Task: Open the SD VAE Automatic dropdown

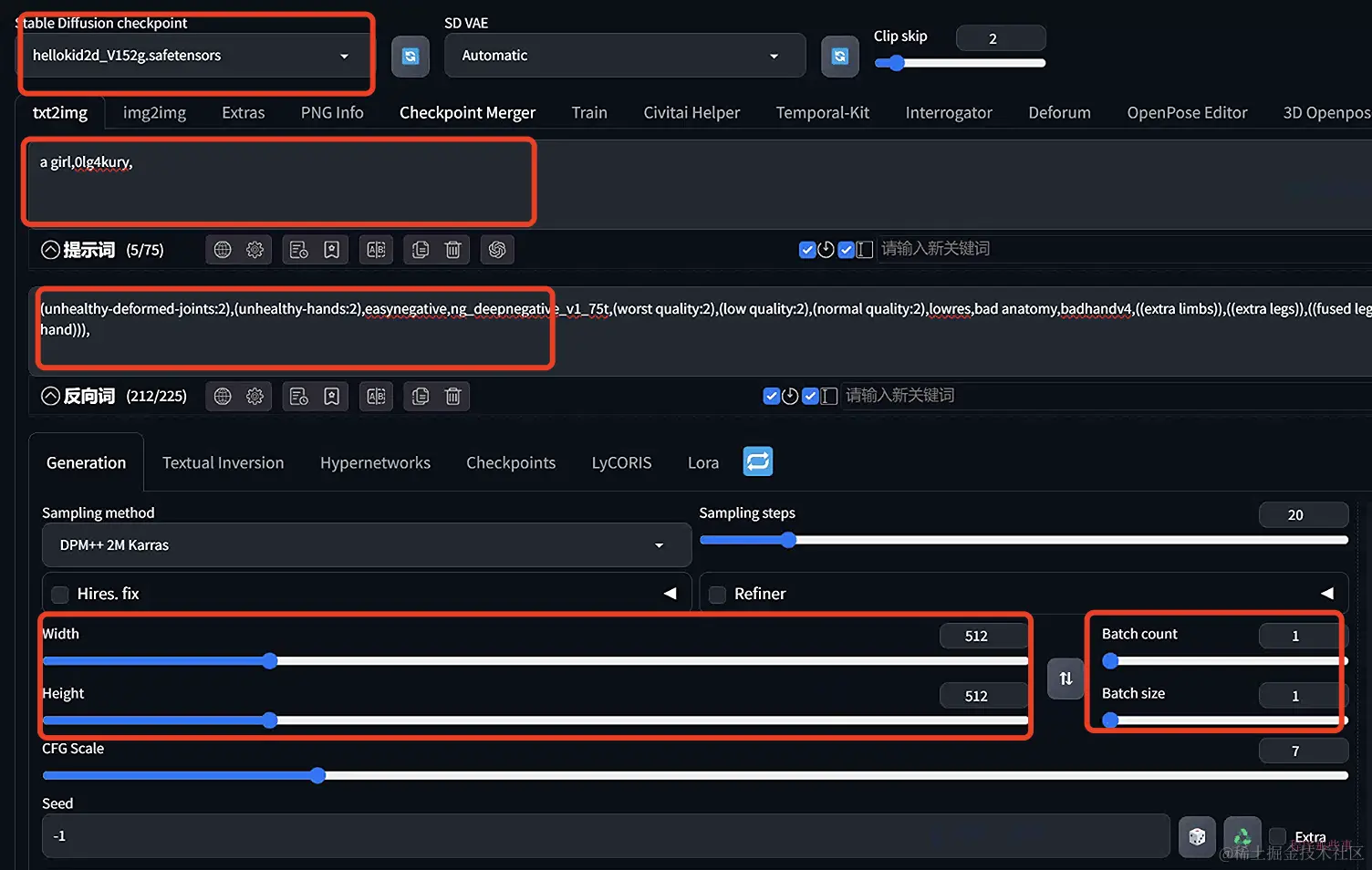Action: [625, 56]
